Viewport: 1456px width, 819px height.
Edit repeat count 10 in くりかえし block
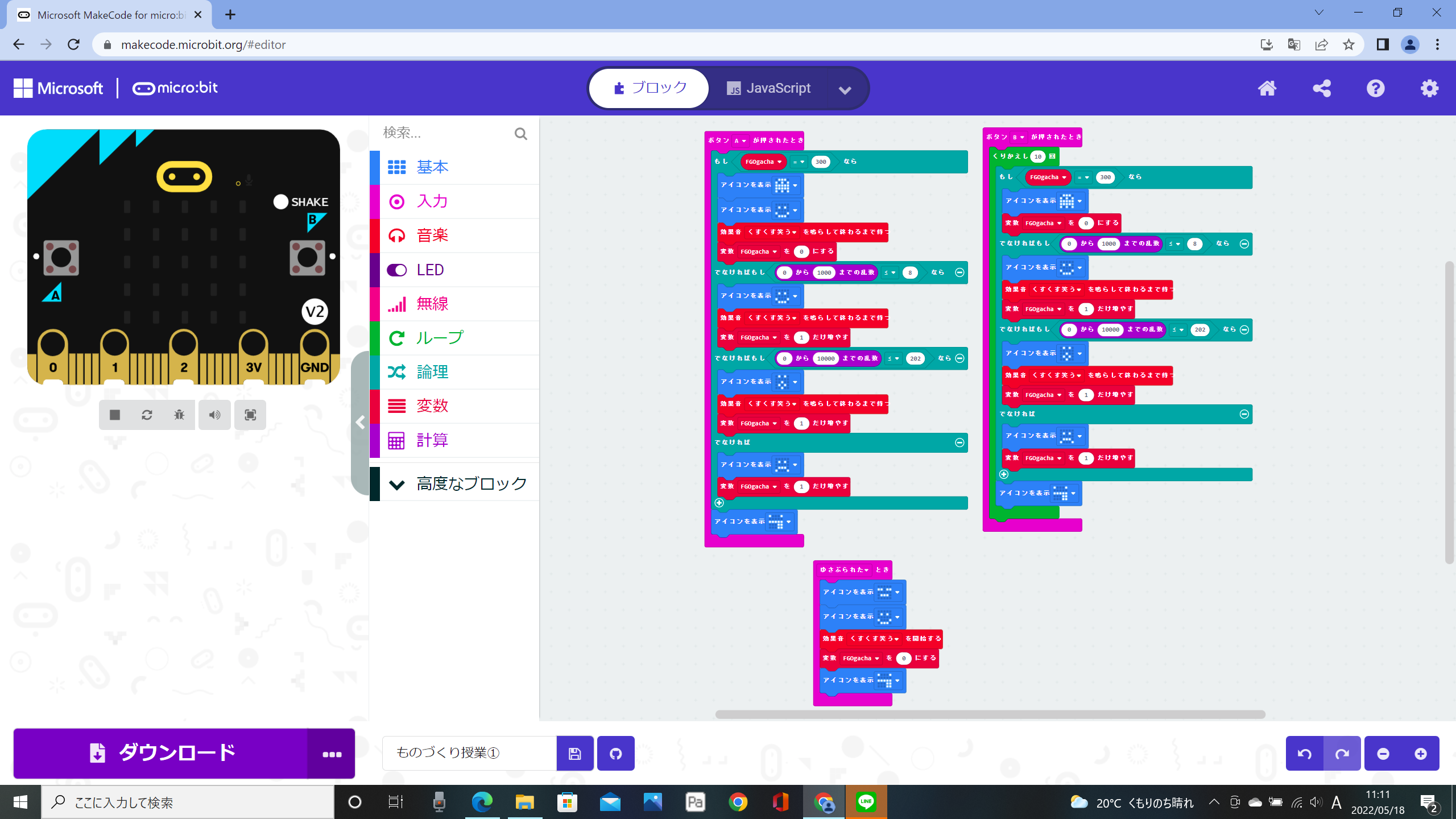pos(1038,156)
